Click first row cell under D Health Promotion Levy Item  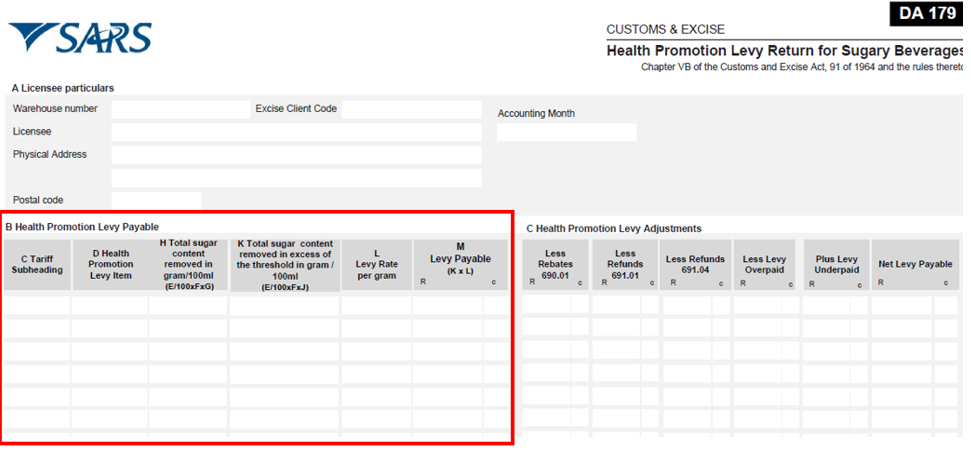click(x=110, y=305)
